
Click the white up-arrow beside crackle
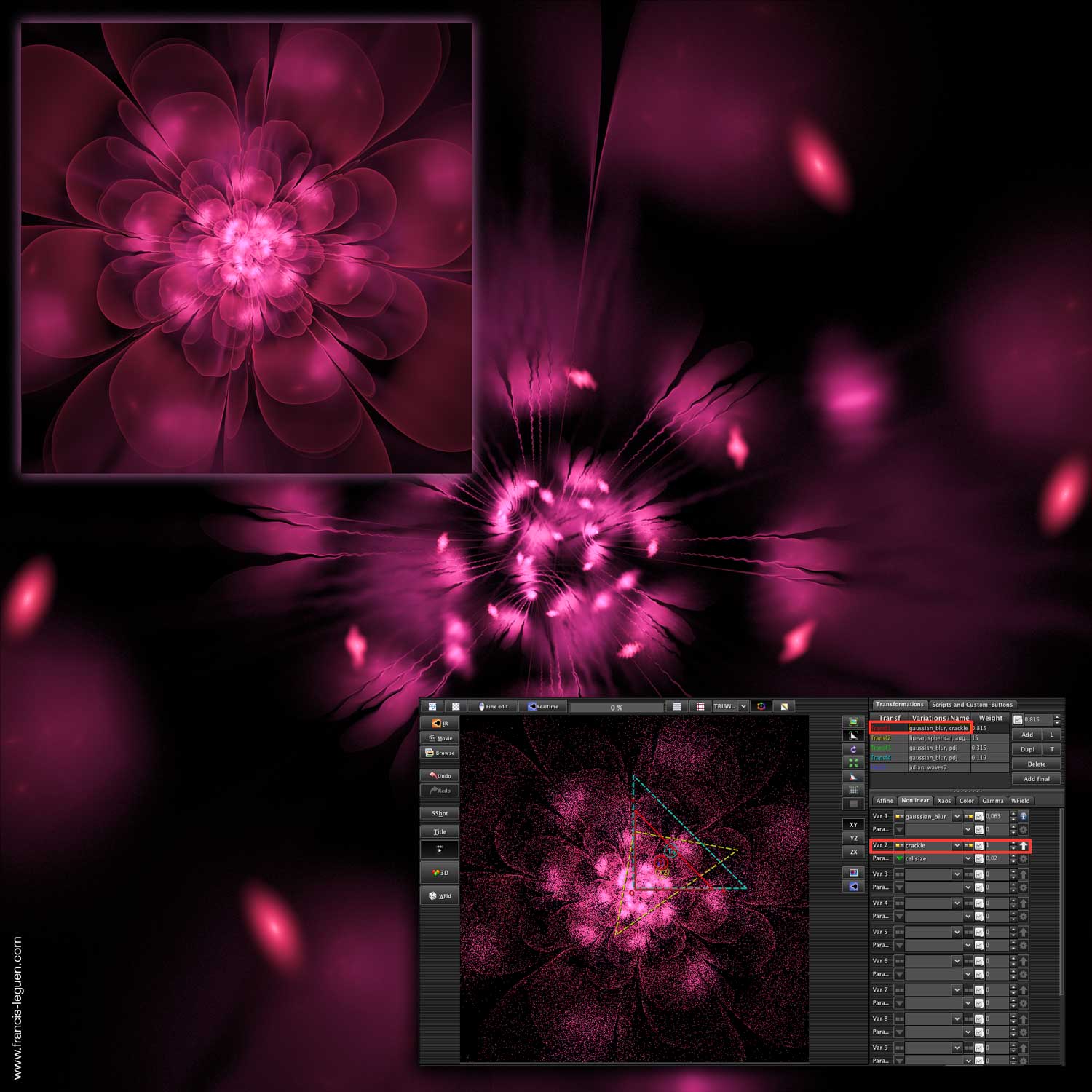click(1023, 845)
